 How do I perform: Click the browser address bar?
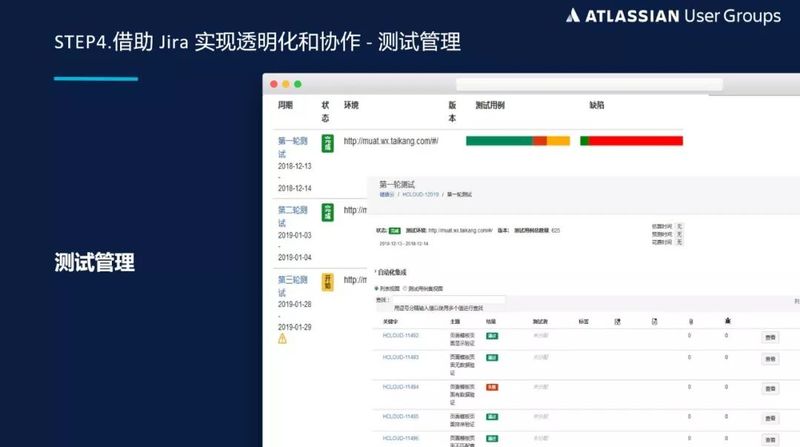click(589, 84)
